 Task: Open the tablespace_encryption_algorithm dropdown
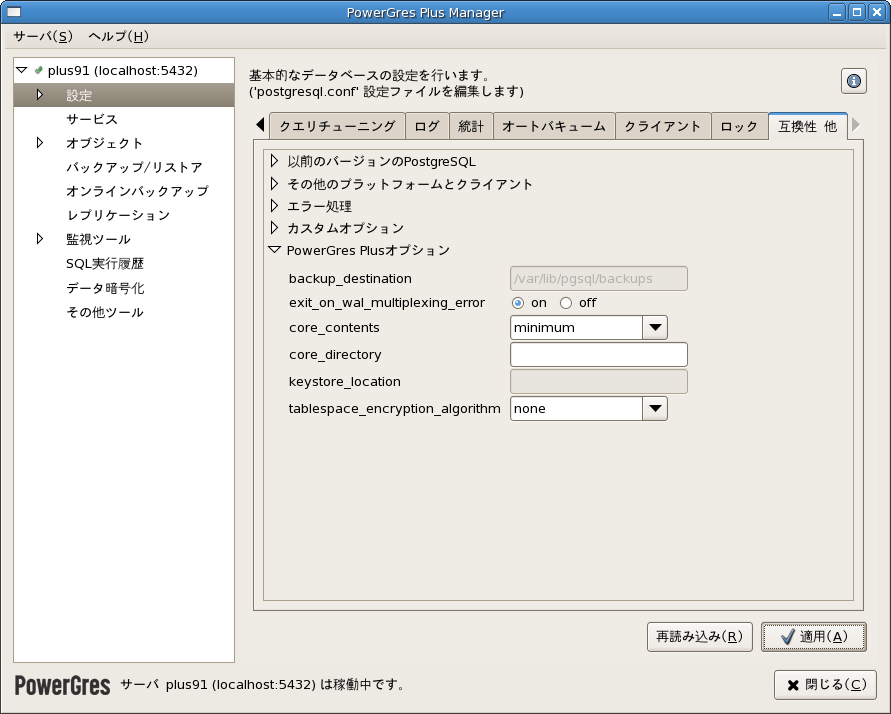click(656, 408)
